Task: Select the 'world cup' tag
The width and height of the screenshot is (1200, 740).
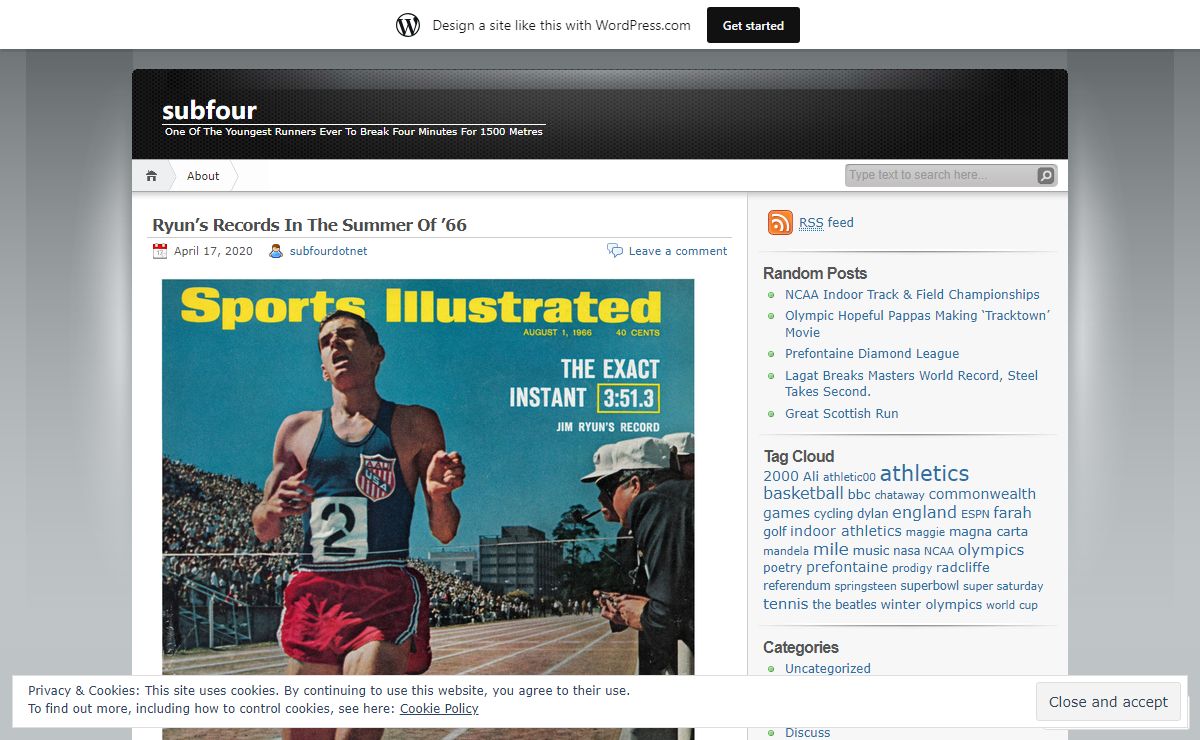Action: pyautogui.click(x=1012, y=605)
